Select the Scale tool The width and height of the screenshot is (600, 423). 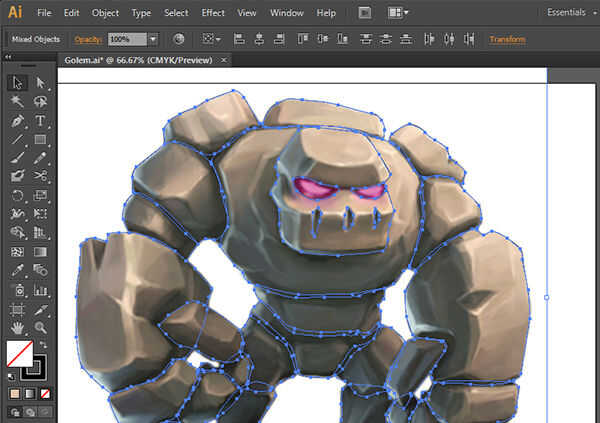pos(40,195)
